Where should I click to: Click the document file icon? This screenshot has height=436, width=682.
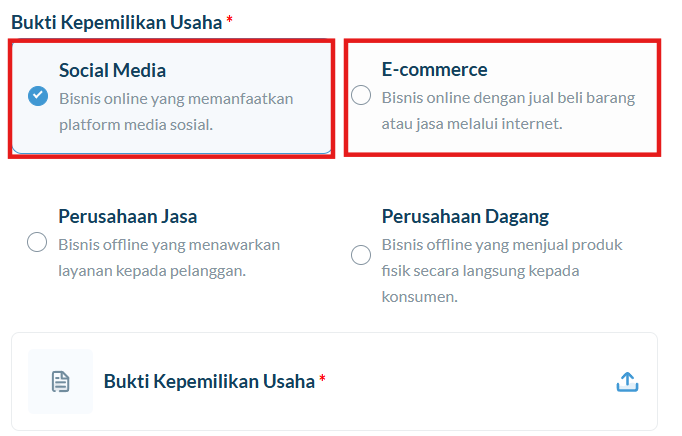(x=60, y=382)
